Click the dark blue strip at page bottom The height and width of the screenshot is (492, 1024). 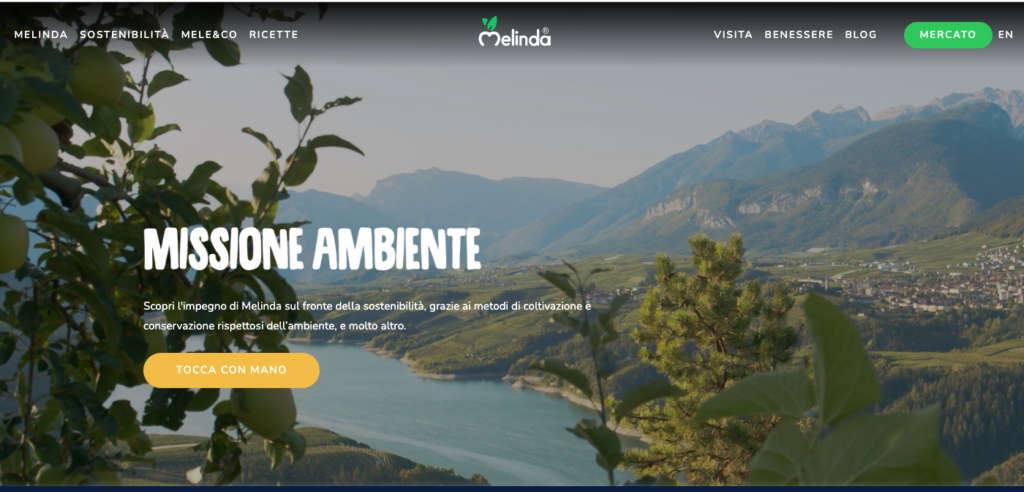pos(512,488)
